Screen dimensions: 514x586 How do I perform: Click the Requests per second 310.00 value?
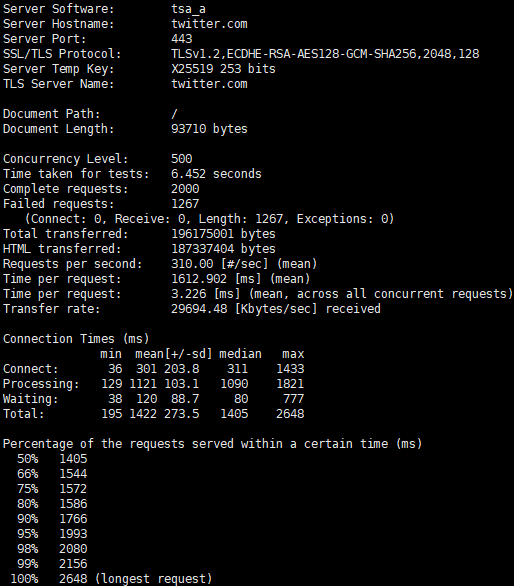(x=192, y=264)
